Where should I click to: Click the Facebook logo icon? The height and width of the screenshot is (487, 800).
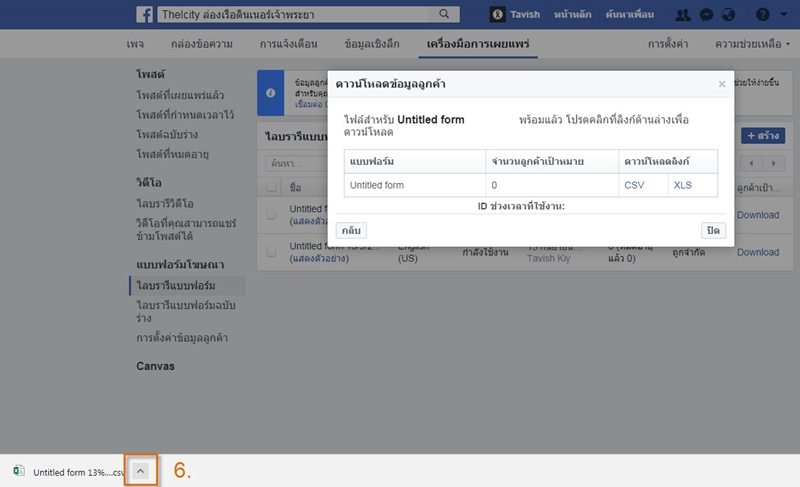pyautogui.click(x=144, y=14)
